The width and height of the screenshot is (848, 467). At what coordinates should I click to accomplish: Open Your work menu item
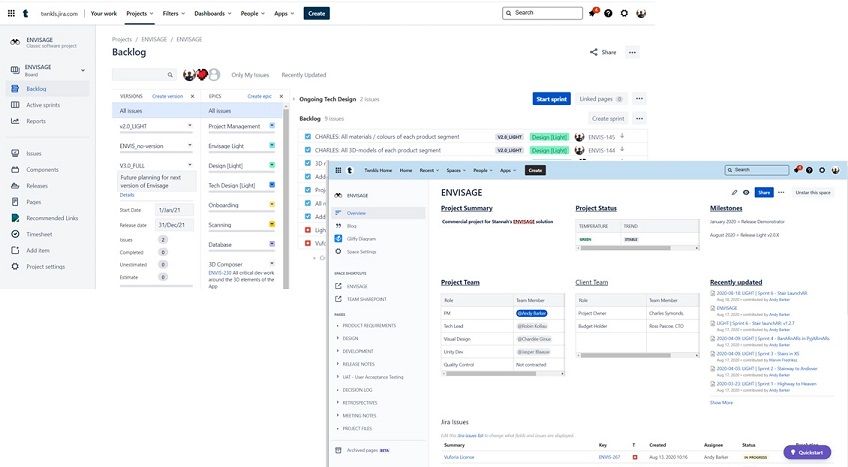click(x=103, y=14)
